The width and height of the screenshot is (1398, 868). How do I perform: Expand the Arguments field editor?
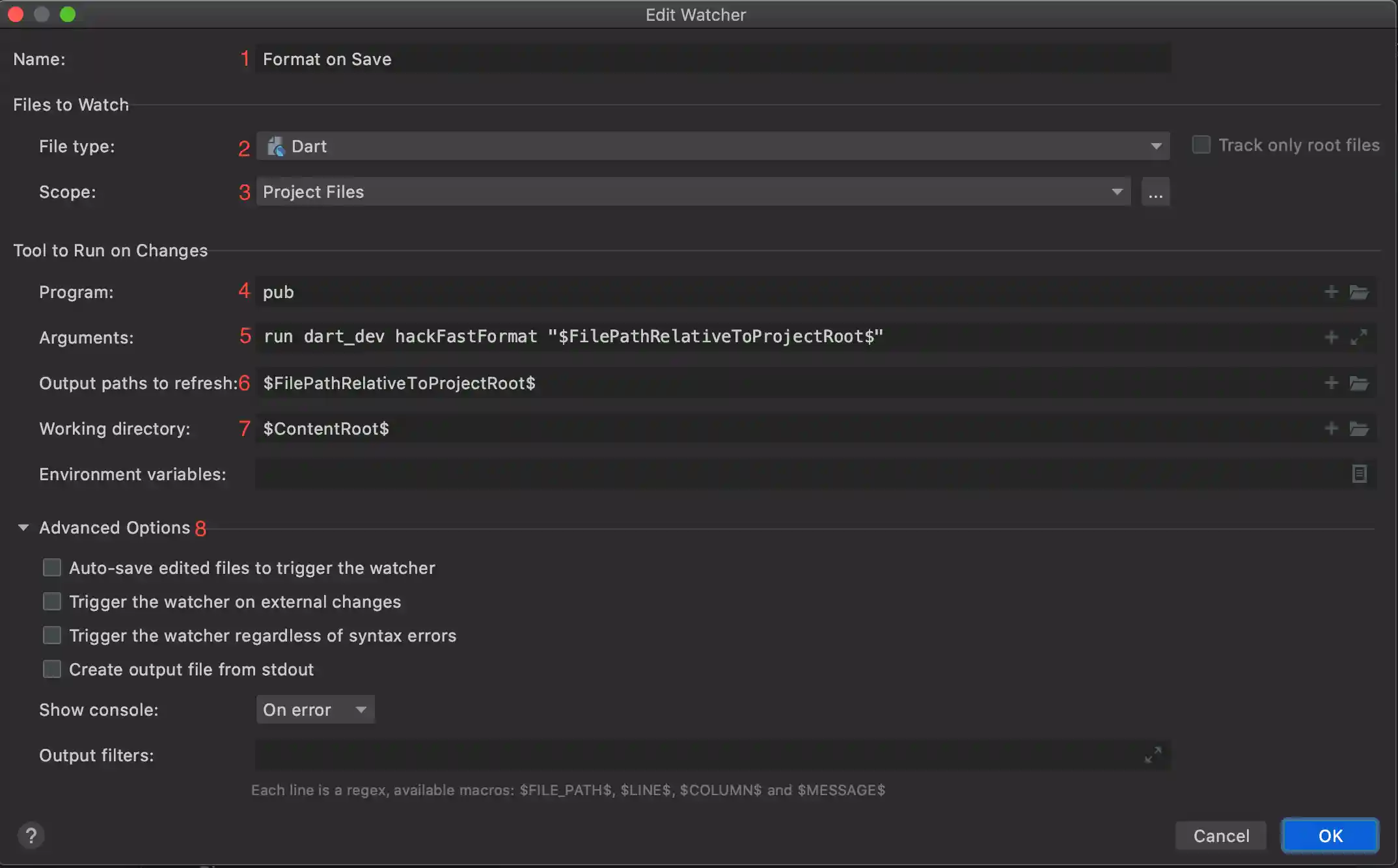[x=1360, y=337]
